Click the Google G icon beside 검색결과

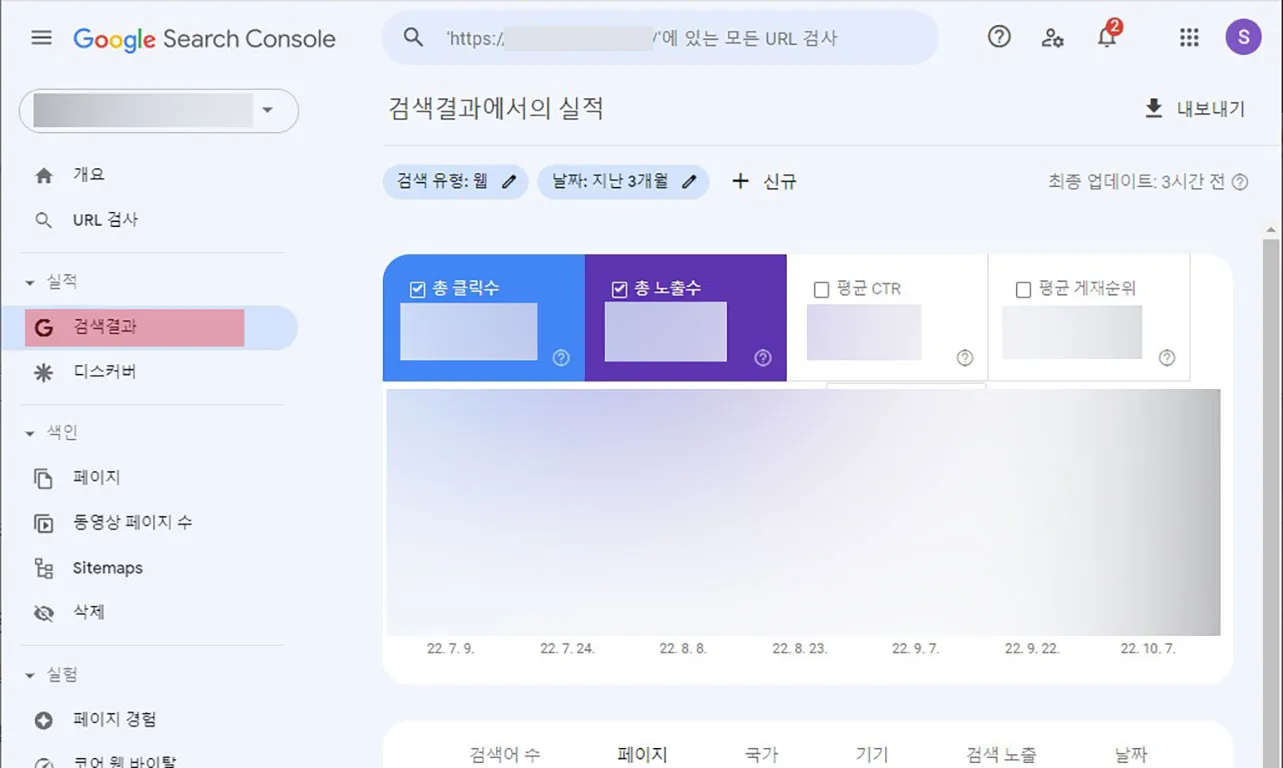[x=43, y=327]
